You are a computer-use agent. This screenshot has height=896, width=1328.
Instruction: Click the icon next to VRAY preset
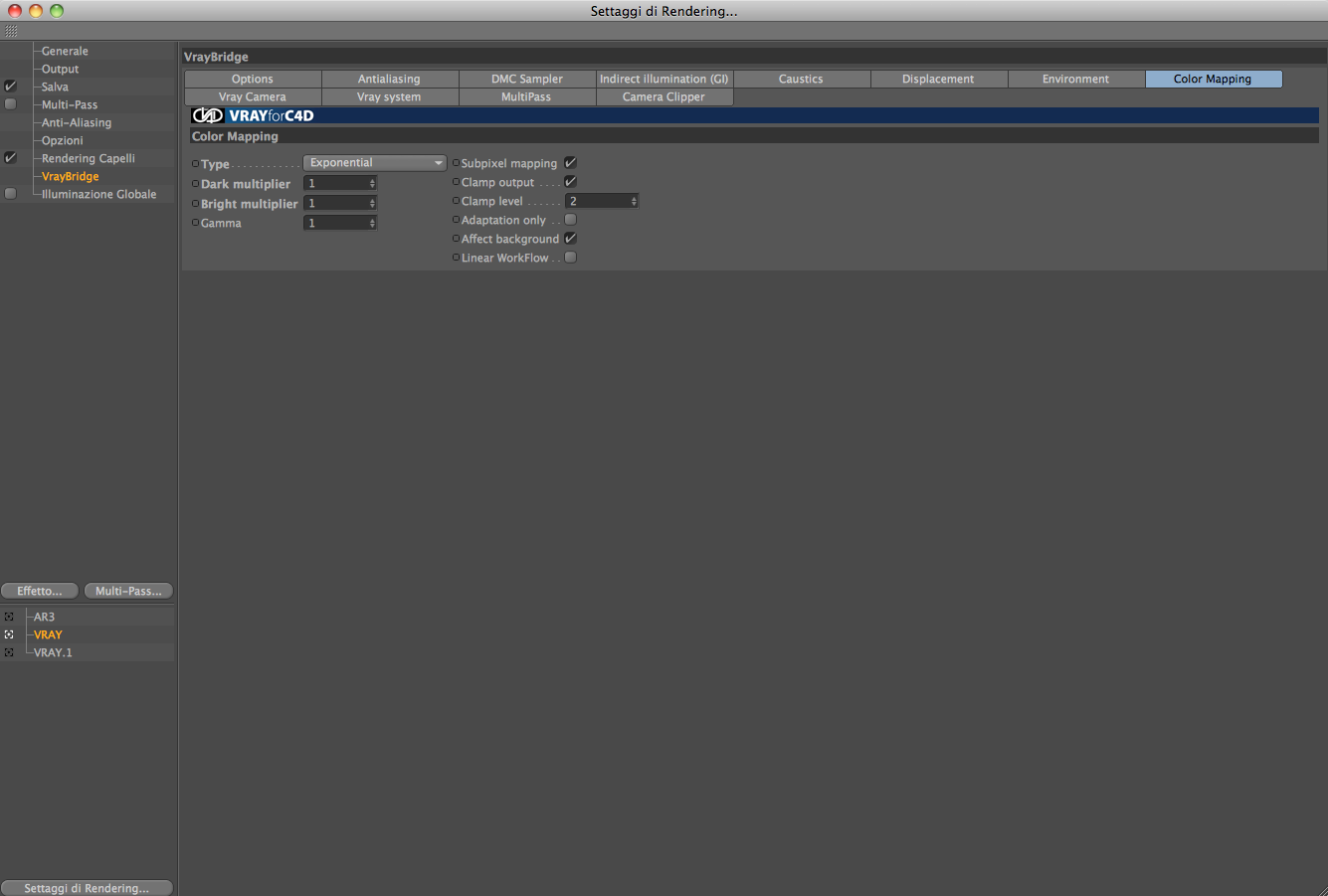point(9,634)
